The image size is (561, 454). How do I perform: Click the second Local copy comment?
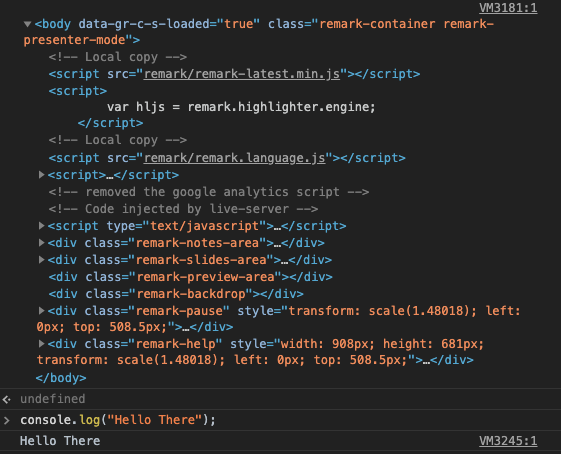pyautogui.click(x=118, y=140)
